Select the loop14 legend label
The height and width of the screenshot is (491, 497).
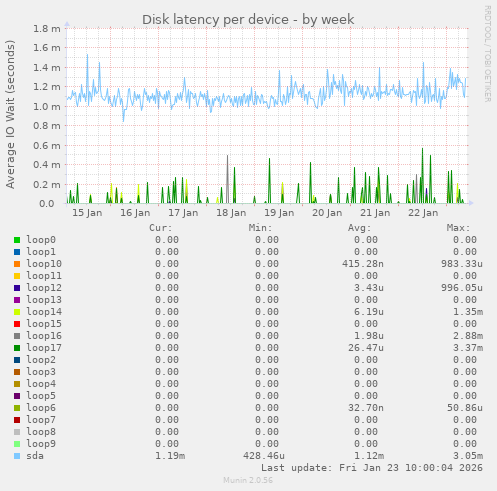44,312
